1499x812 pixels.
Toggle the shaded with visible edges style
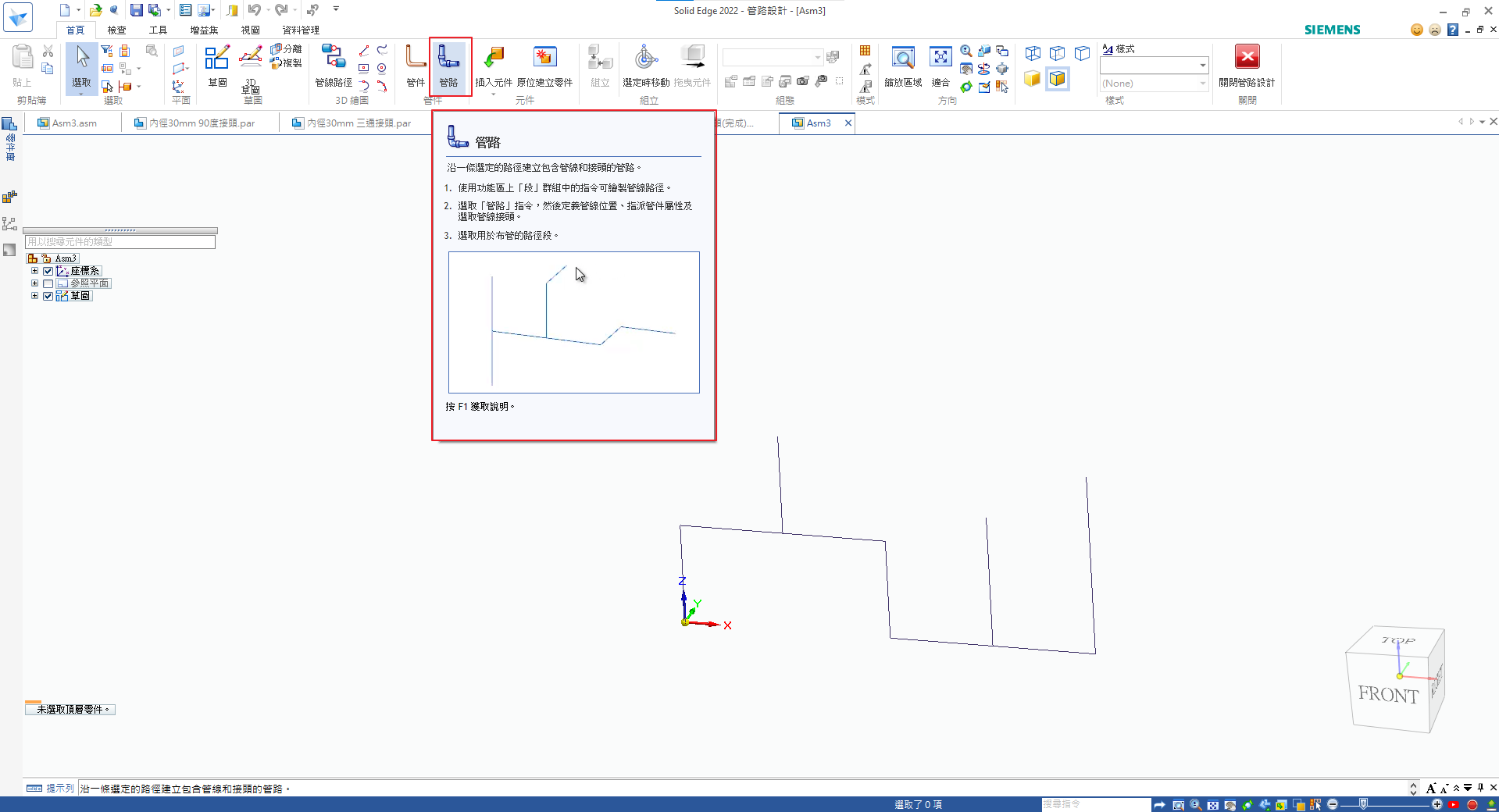click(x=1058, y=79)
